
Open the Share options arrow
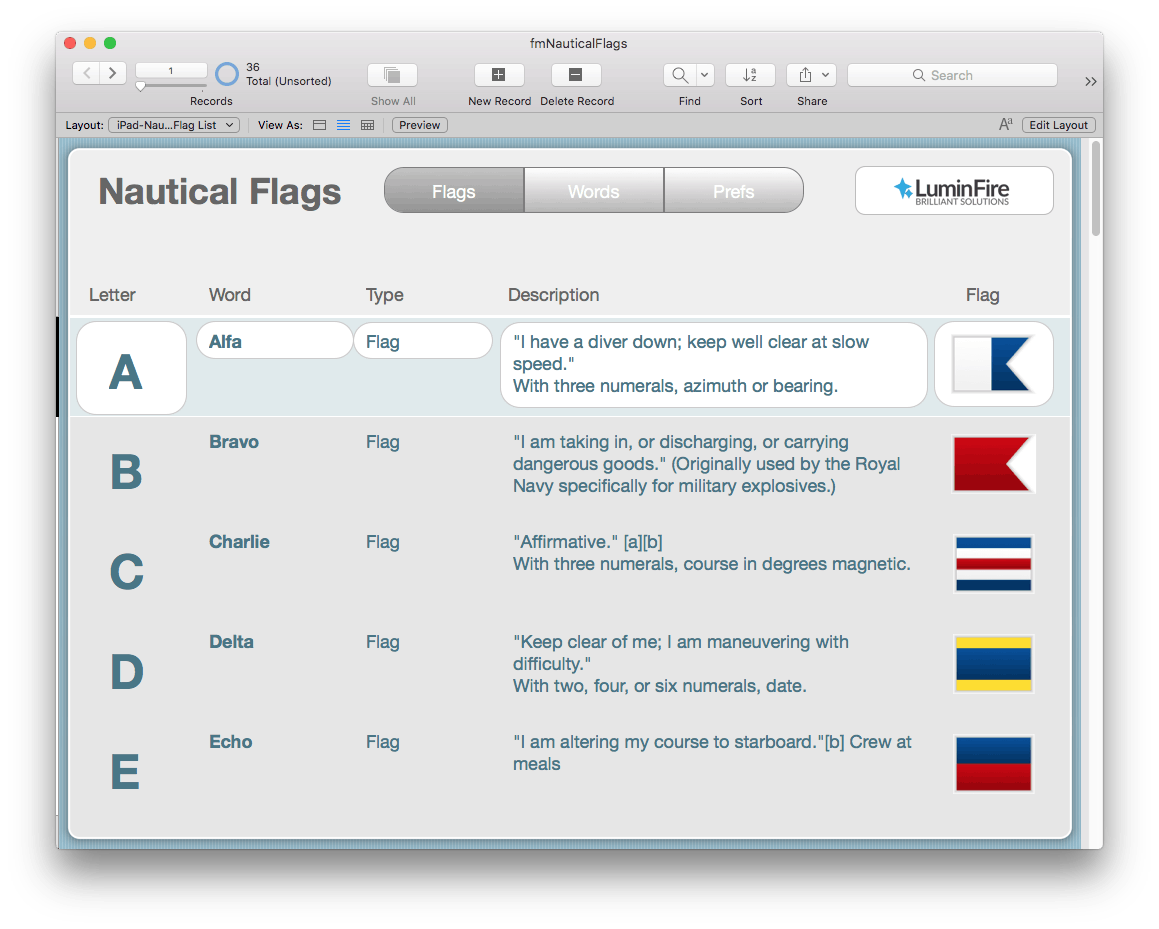[828, 75]
